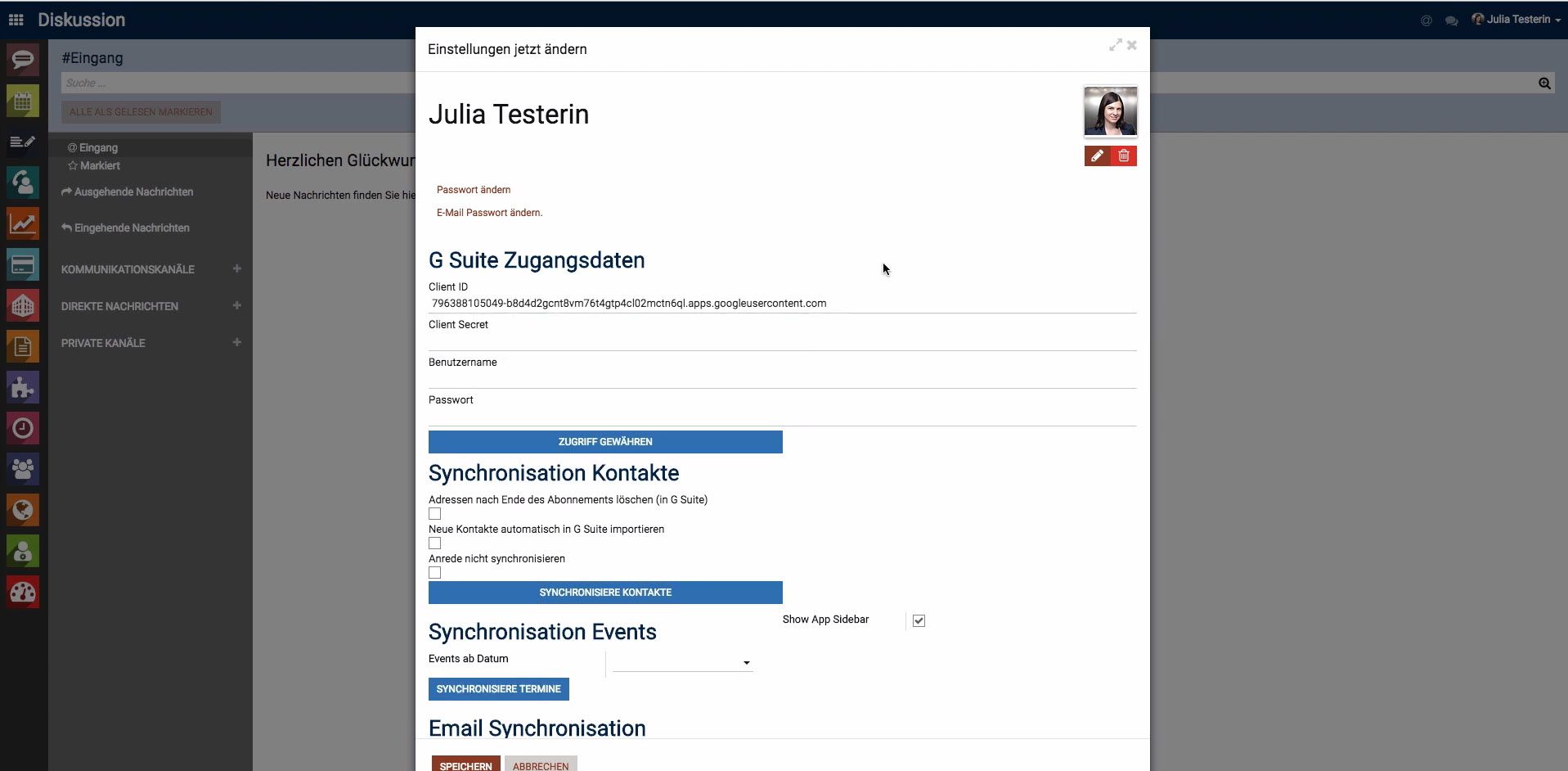Expand the Private Kanäle section

pyautogui.click(x=237, y=342)
